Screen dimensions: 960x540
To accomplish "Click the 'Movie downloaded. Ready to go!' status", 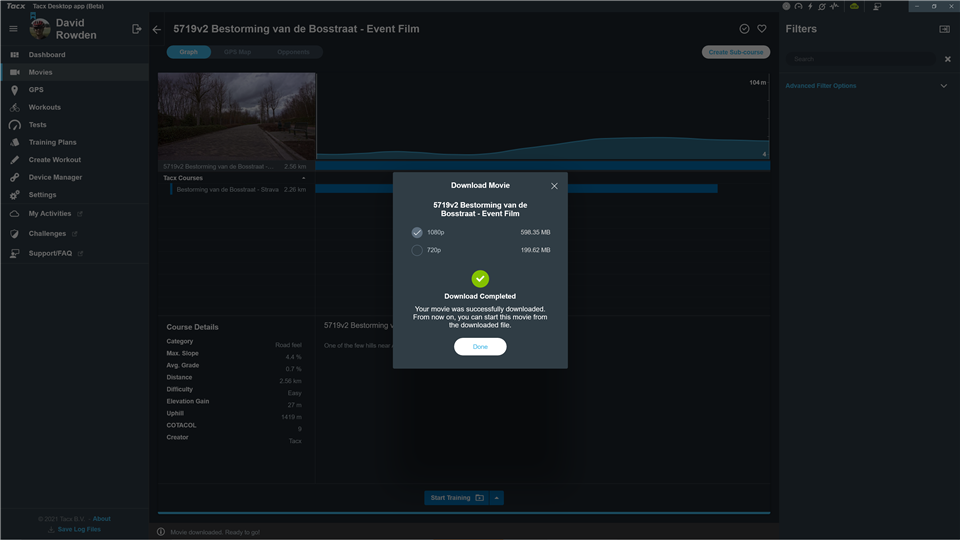I will tap(215, 532).
